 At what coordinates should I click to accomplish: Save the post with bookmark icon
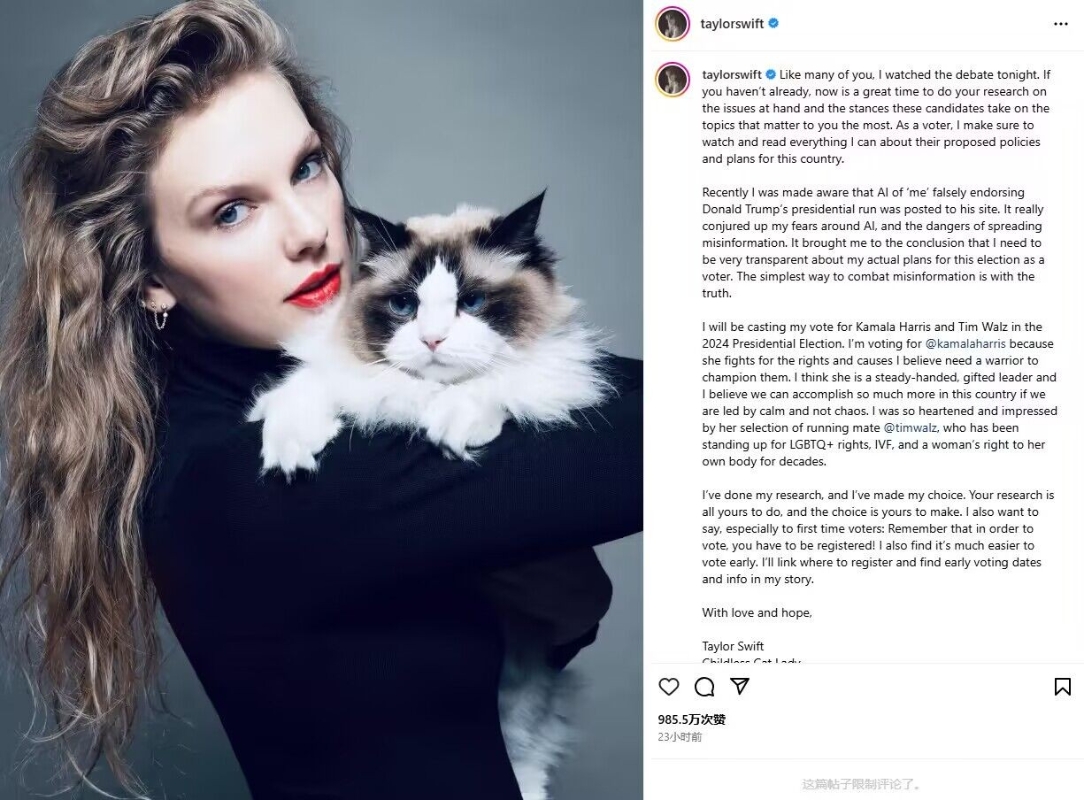click(x=1063, y=687)
